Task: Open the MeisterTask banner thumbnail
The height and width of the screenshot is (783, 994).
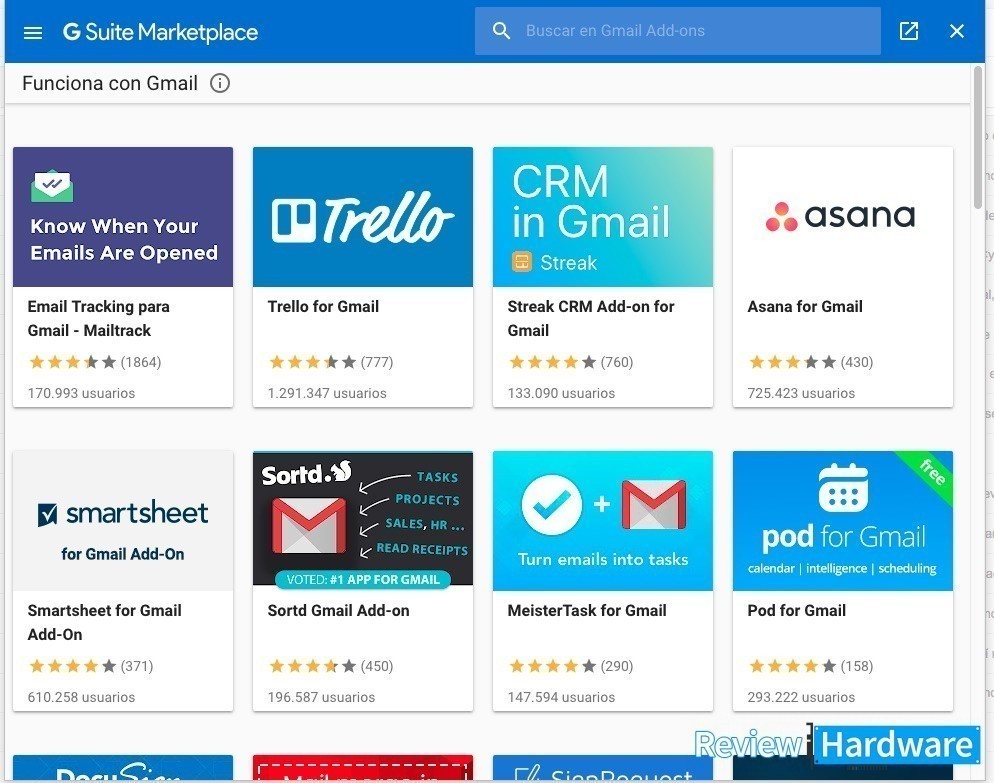Action: pos(603,521)
